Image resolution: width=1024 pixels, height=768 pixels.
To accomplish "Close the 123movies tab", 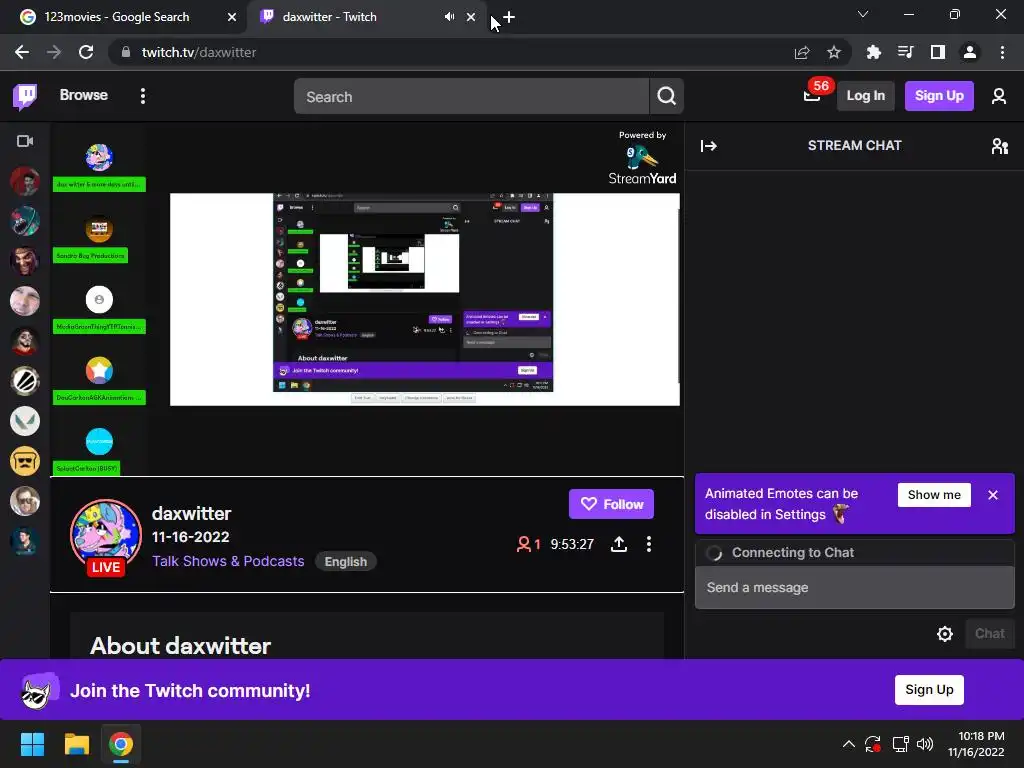I will (231, 17).
